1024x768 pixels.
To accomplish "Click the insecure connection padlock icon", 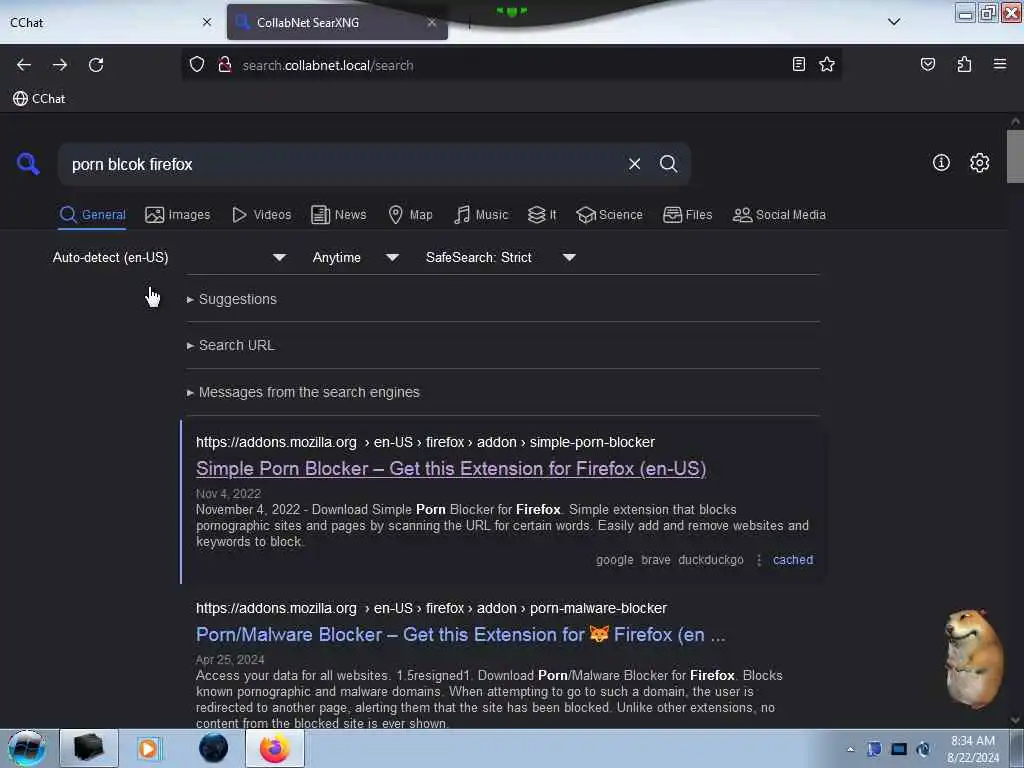I will click(x=225, y=65).
